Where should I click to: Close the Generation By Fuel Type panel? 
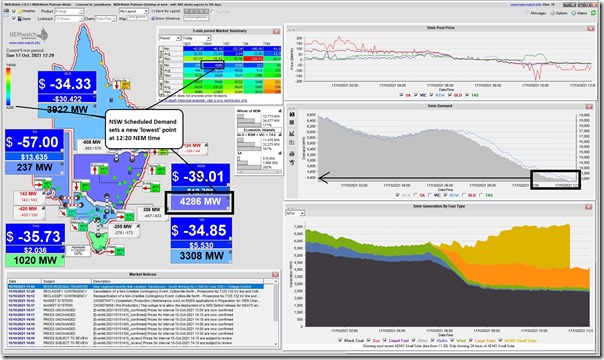[589, 207]
